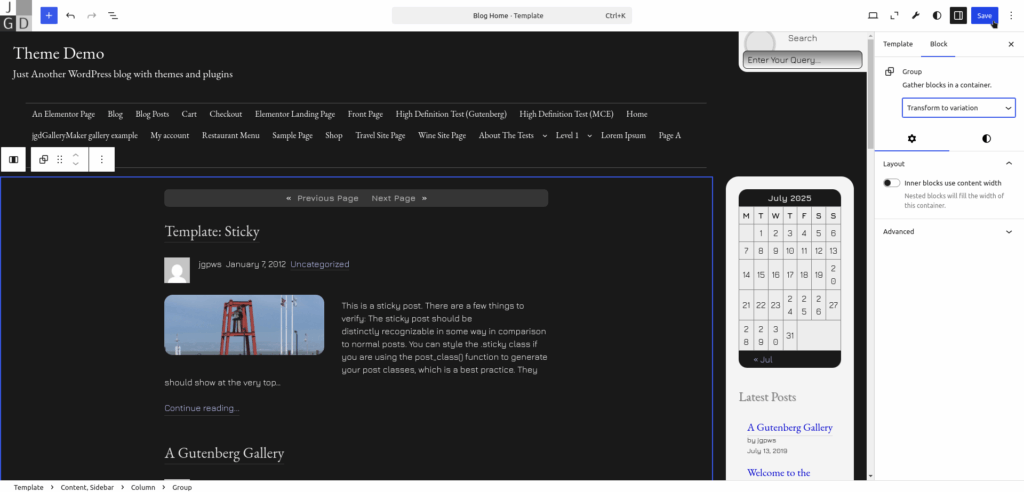Screen dimensions: 1024x492
Task: Toggle Inner blocks use content width
Action: point(891,183)
